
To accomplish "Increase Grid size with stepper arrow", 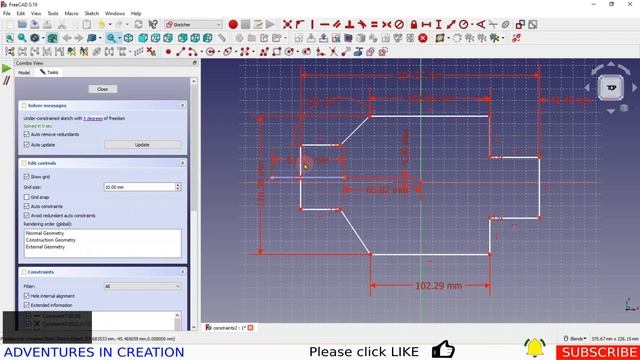I will coord(178,185).
